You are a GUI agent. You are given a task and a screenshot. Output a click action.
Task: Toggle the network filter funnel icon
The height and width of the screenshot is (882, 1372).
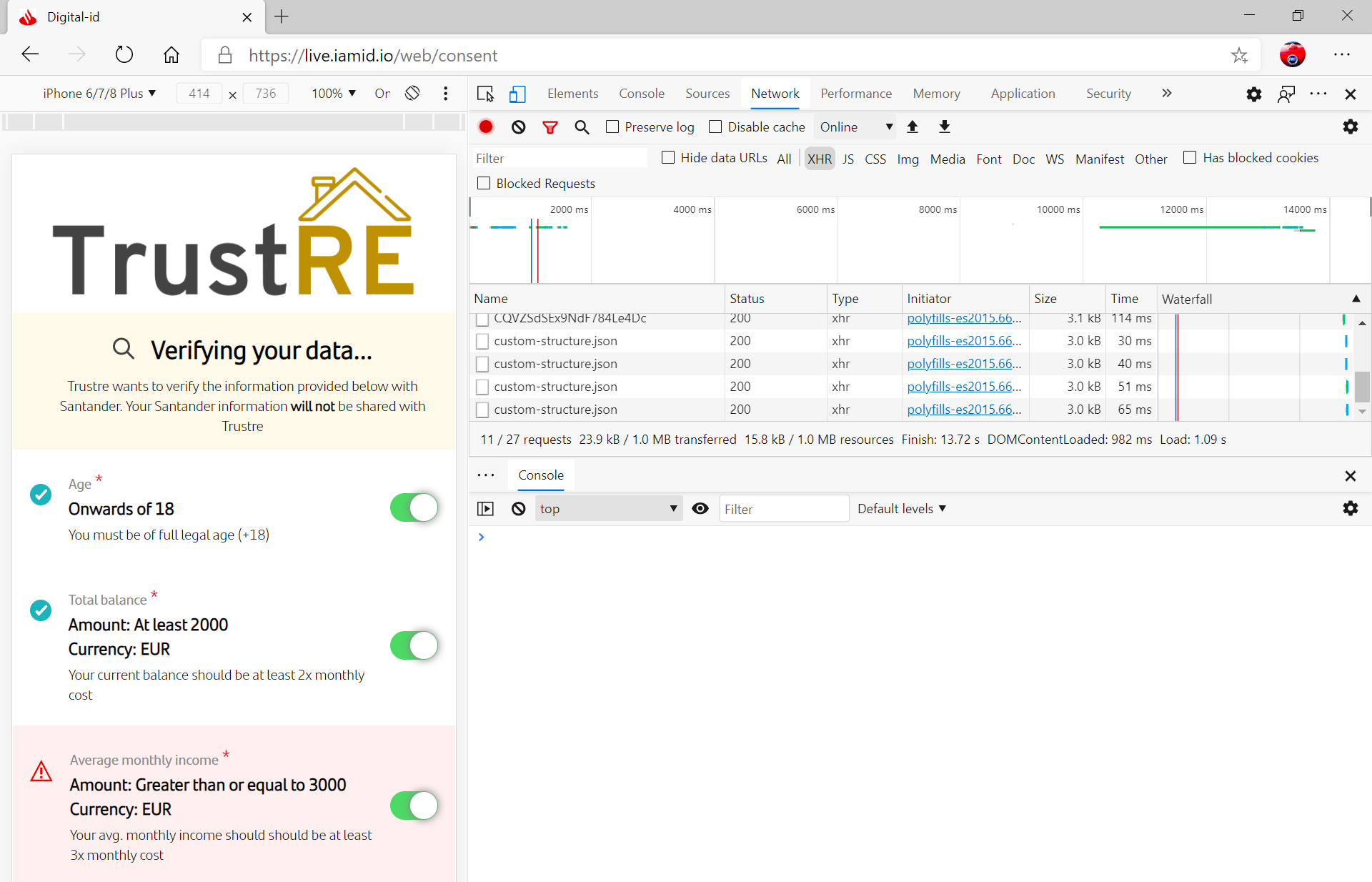pyautogui.click(x=550, y=127)
